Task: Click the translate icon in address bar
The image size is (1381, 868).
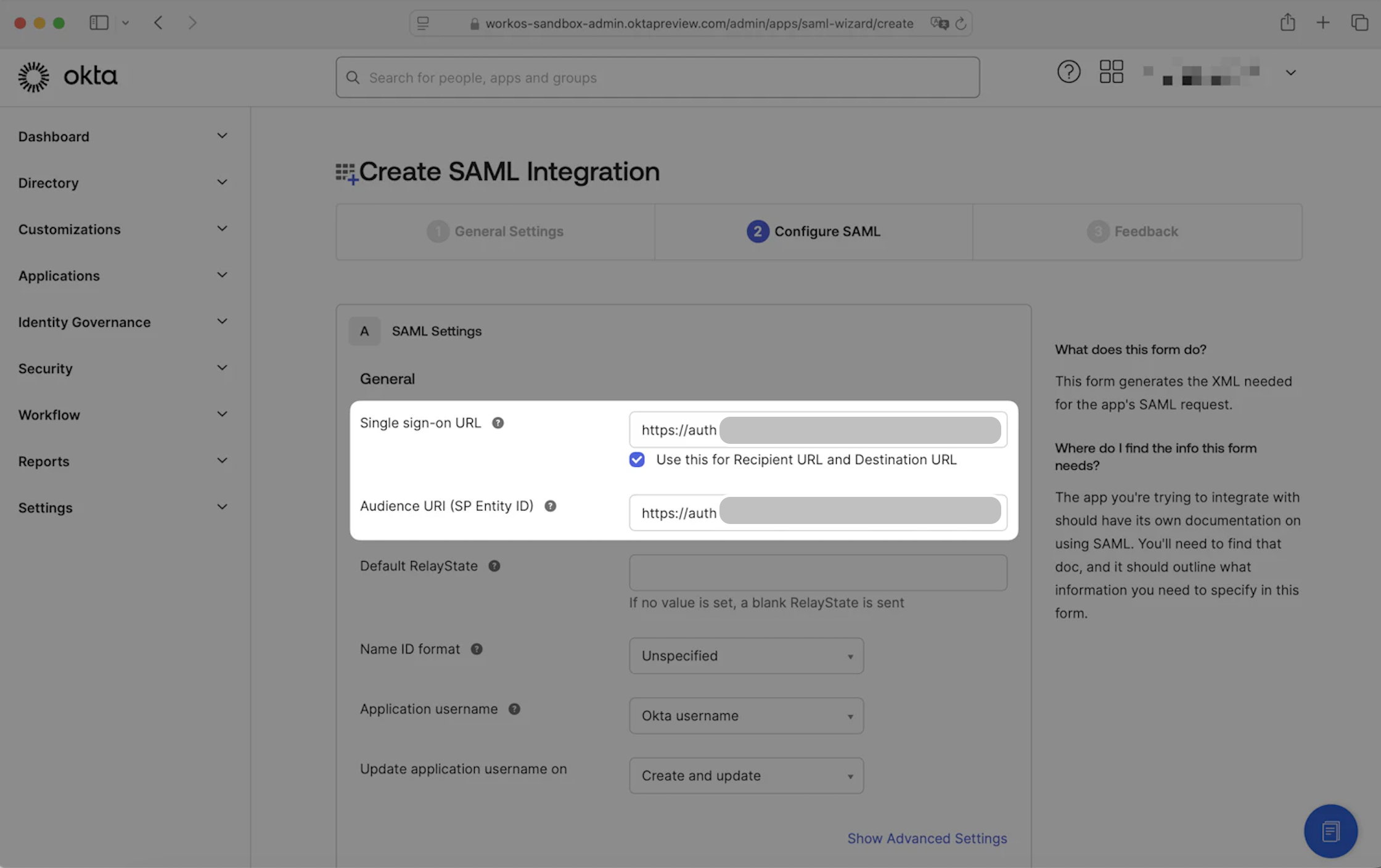Action: [x=940, y=23]
